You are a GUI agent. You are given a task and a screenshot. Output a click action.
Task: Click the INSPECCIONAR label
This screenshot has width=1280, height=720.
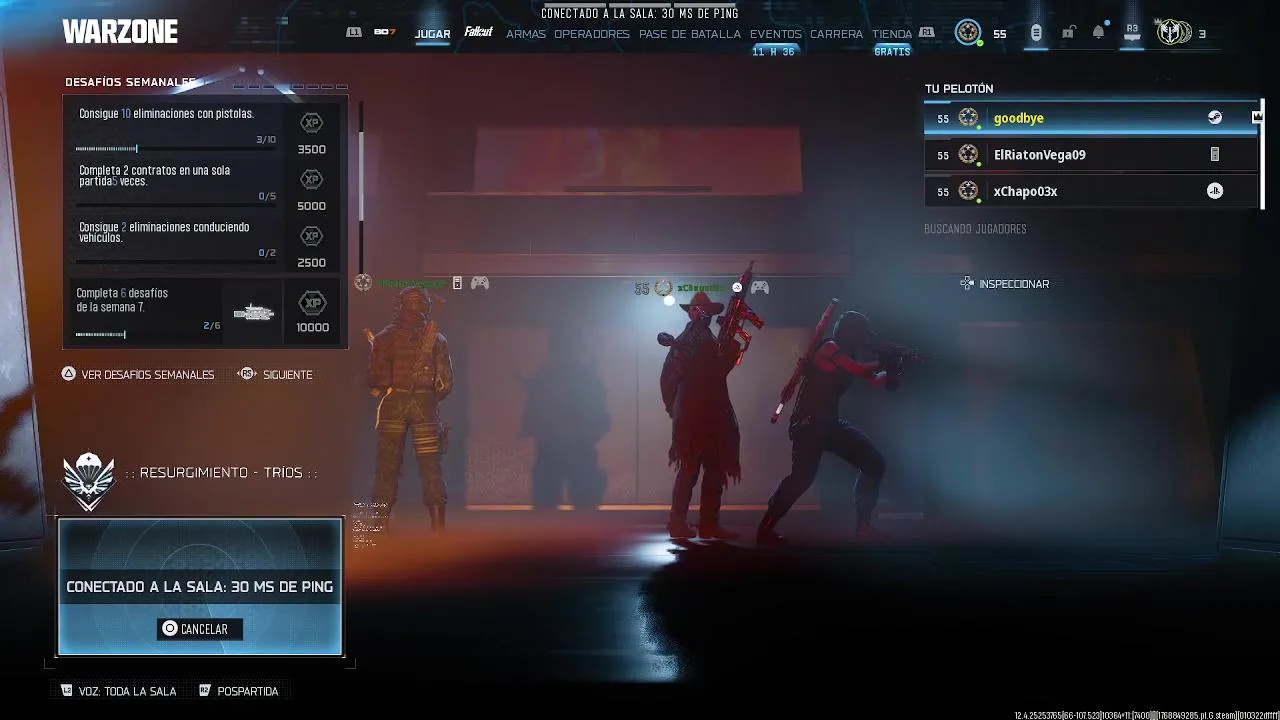1014,284
